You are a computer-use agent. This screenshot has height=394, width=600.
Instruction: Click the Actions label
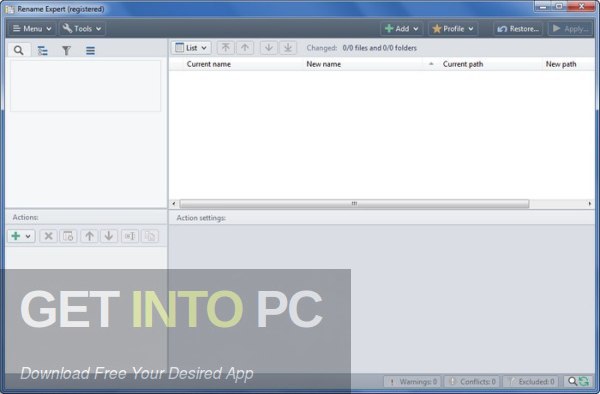25,217
